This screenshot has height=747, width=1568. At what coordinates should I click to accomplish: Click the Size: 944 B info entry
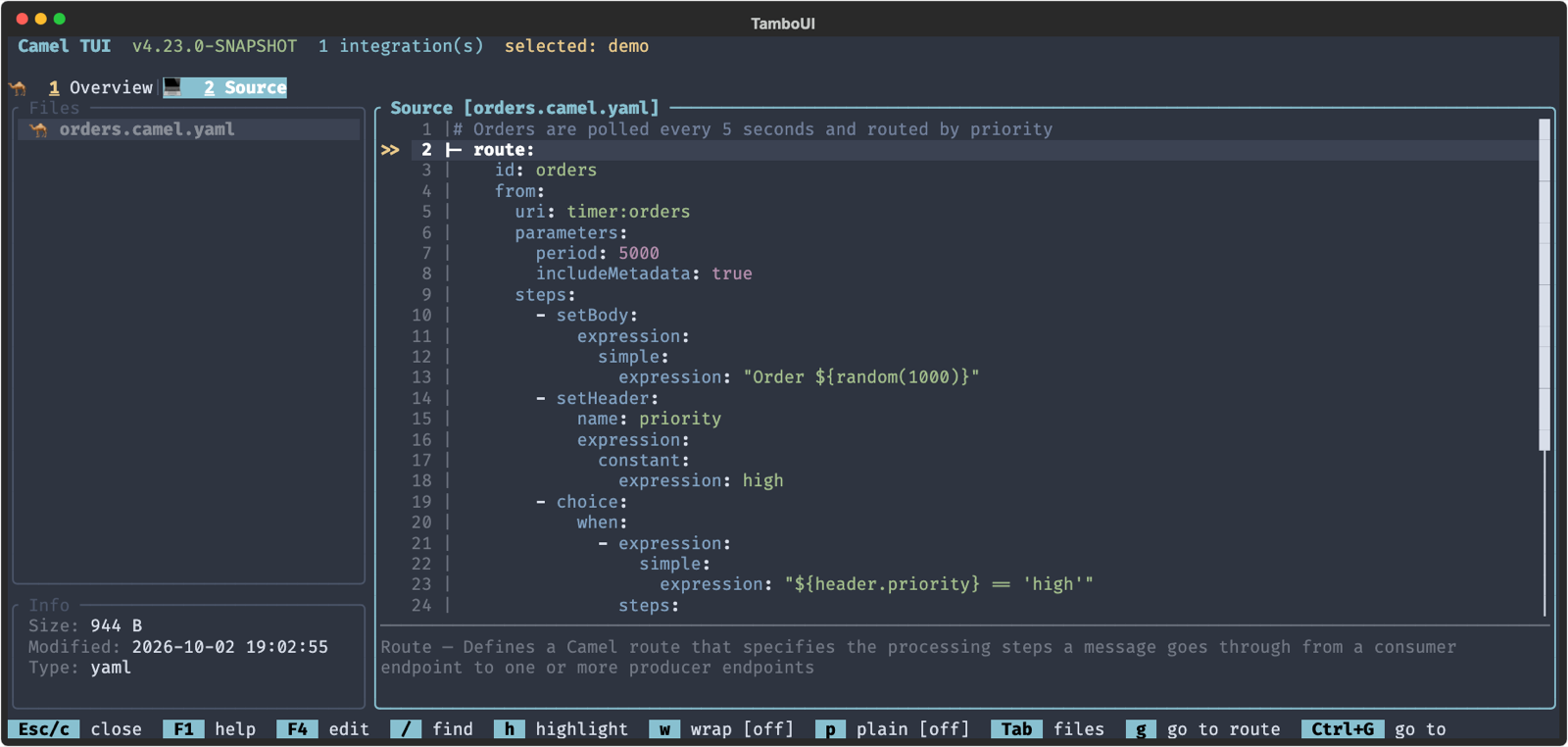(85, 625)
